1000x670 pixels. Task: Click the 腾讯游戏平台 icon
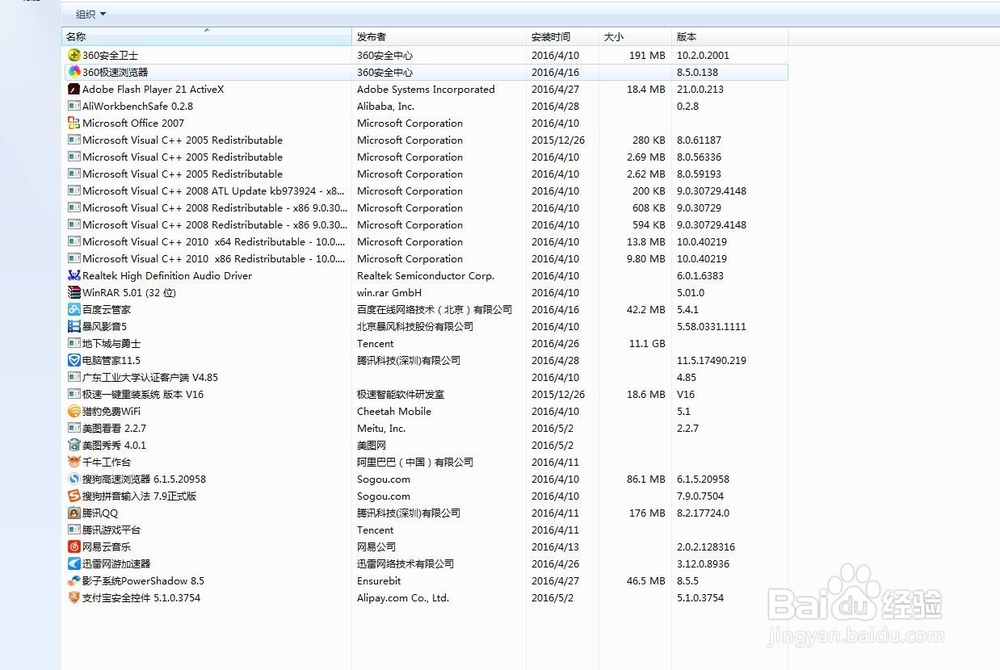coord(74,530)
